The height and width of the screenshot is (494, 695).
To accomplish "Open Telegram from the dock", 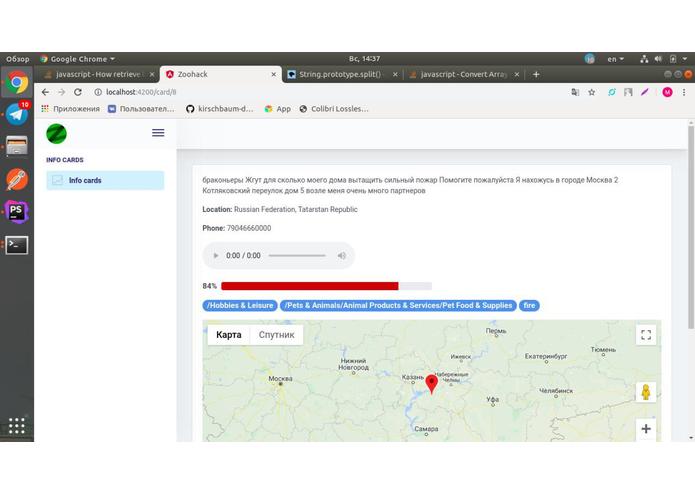I will pyautogui.click(x=17, y=114).
